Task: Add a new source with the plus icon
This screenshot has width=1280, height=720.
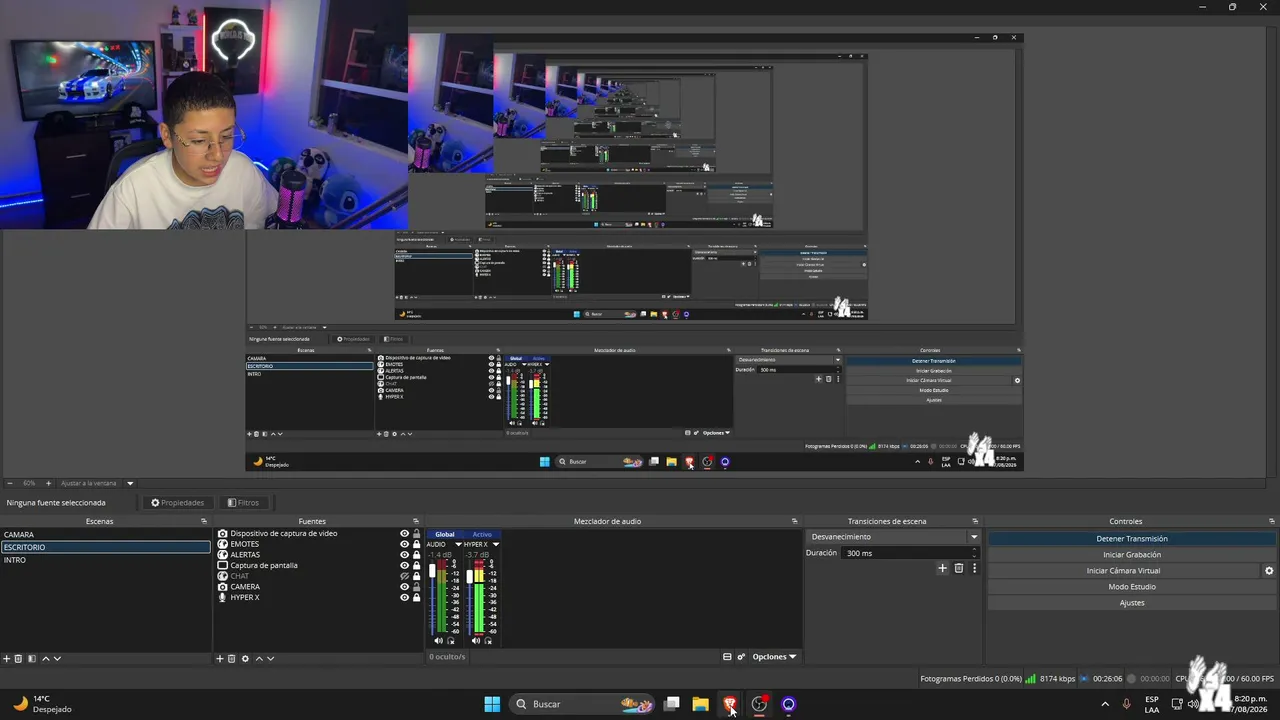Action: (220, 658)
